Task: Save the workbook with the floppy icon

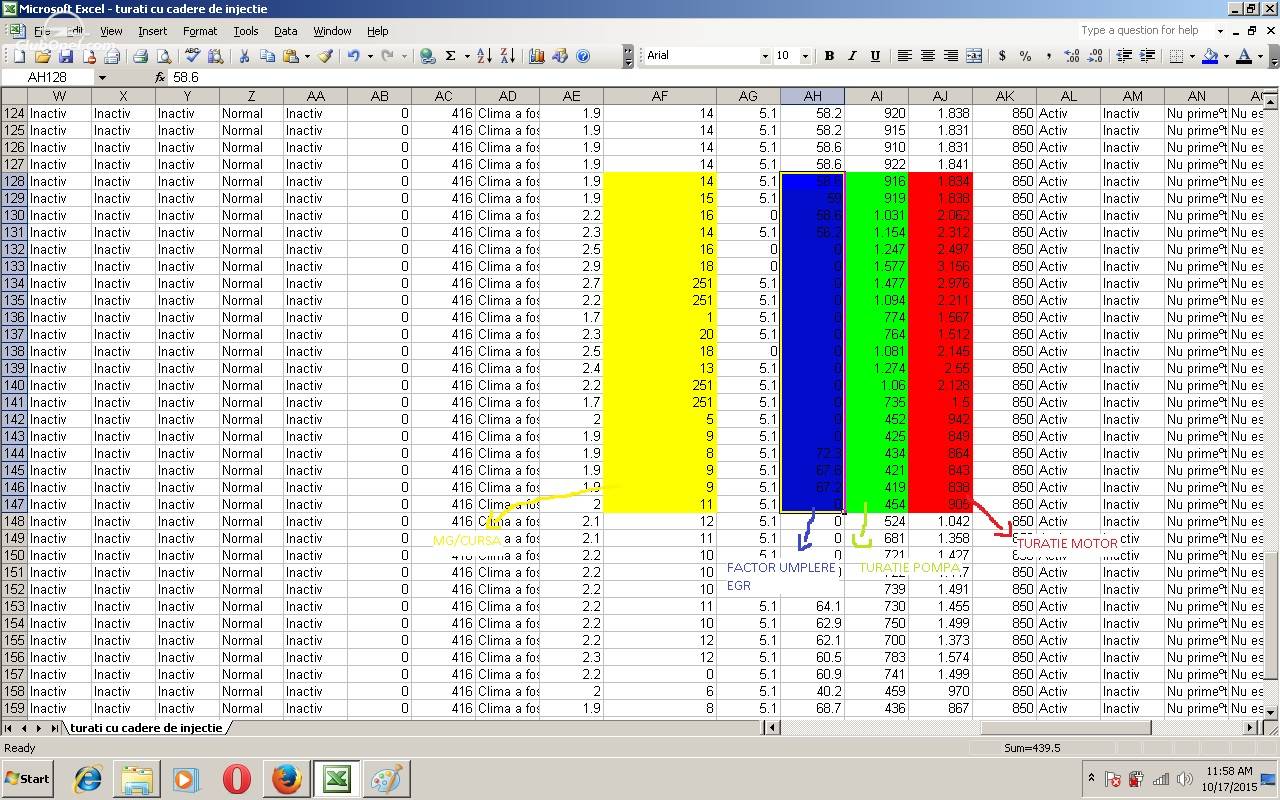Action: coord(66,56)
